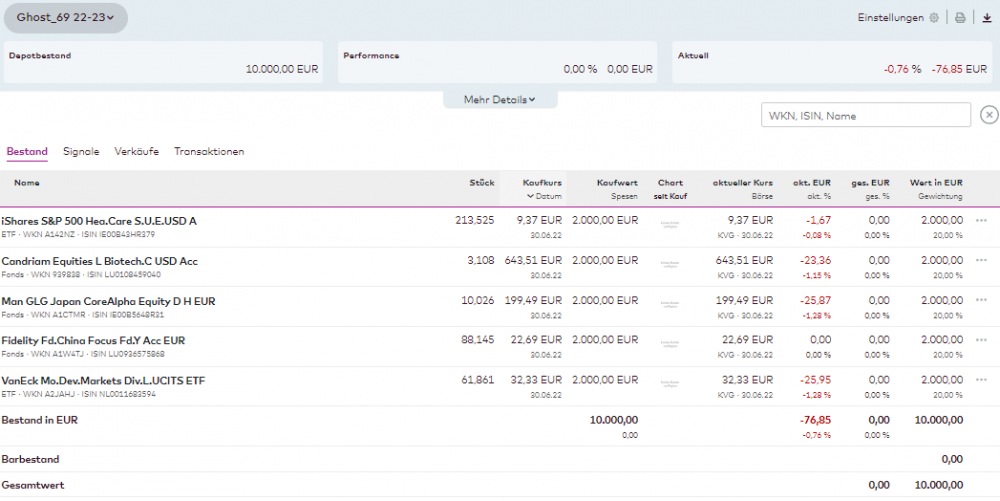The width and height of the screenshot is (1000, 501).
Task: Click Stück value 213,525
Action: point(474,221)
